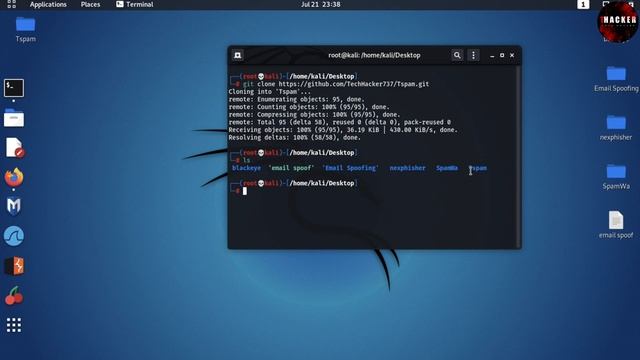Open Burp Suite dock icon

14,266
